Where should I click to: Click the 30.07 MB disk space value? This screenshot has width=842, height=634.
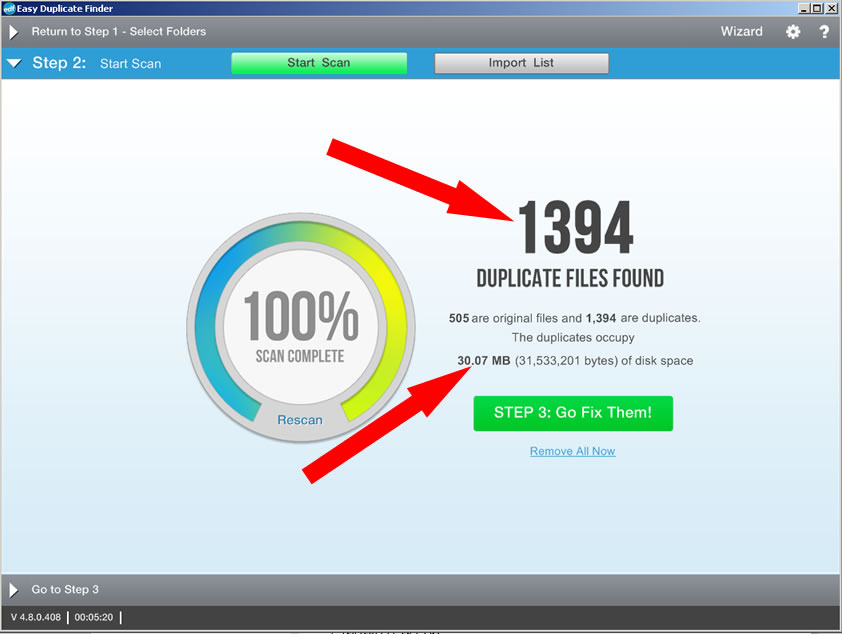tap(484, 360)
